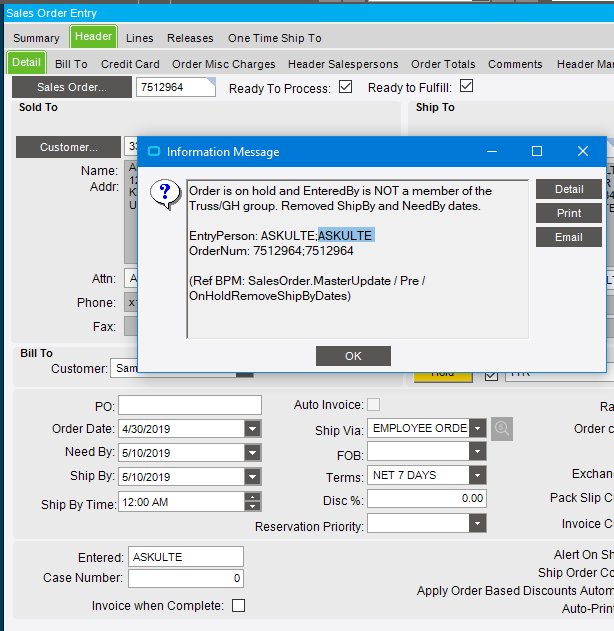
Task: Click the Ship By Time spinner
Action: [252, 501]
